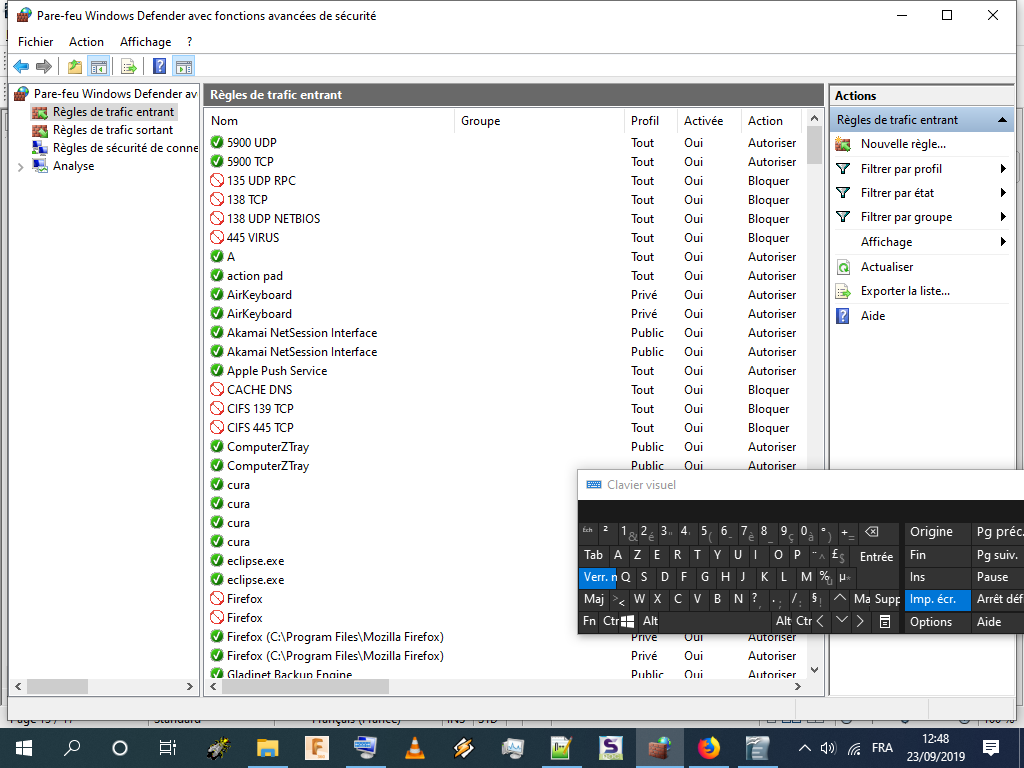Click the funnel icon beside Filtrer par groupe
The image size is (1024, 768).
[x=843, y=217]
